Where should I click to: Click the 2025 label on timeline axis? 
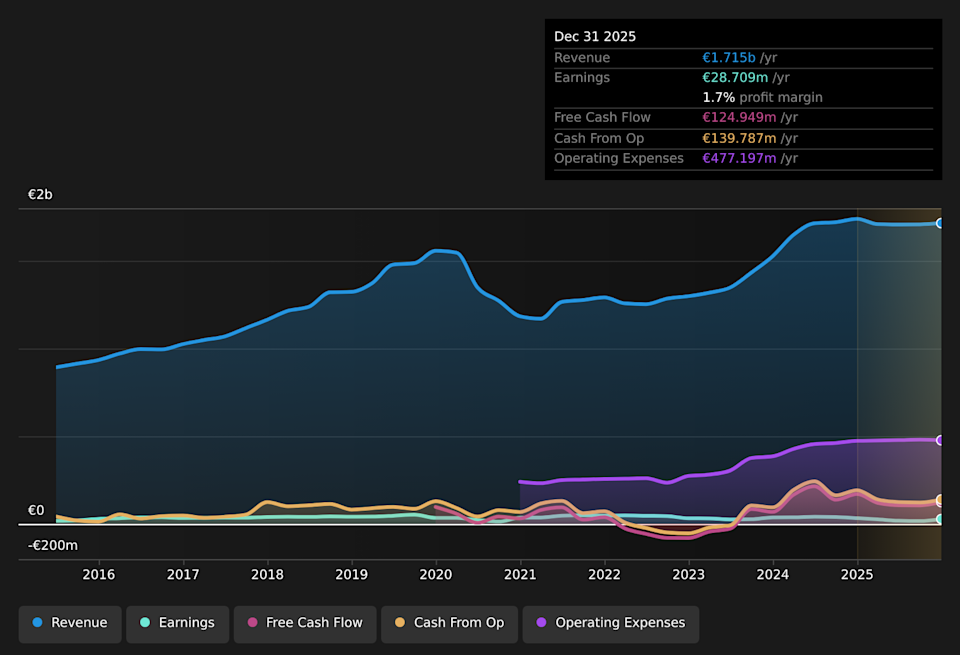[857, 575]
